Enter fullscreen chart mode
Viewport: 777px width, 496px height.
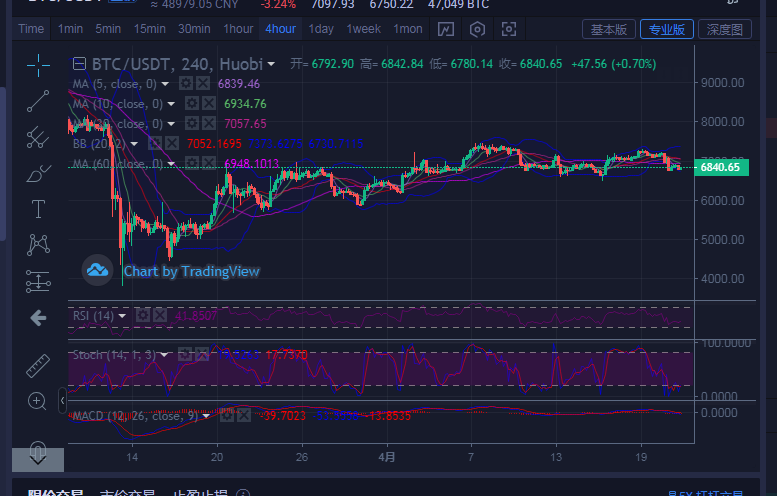(509, 29)
